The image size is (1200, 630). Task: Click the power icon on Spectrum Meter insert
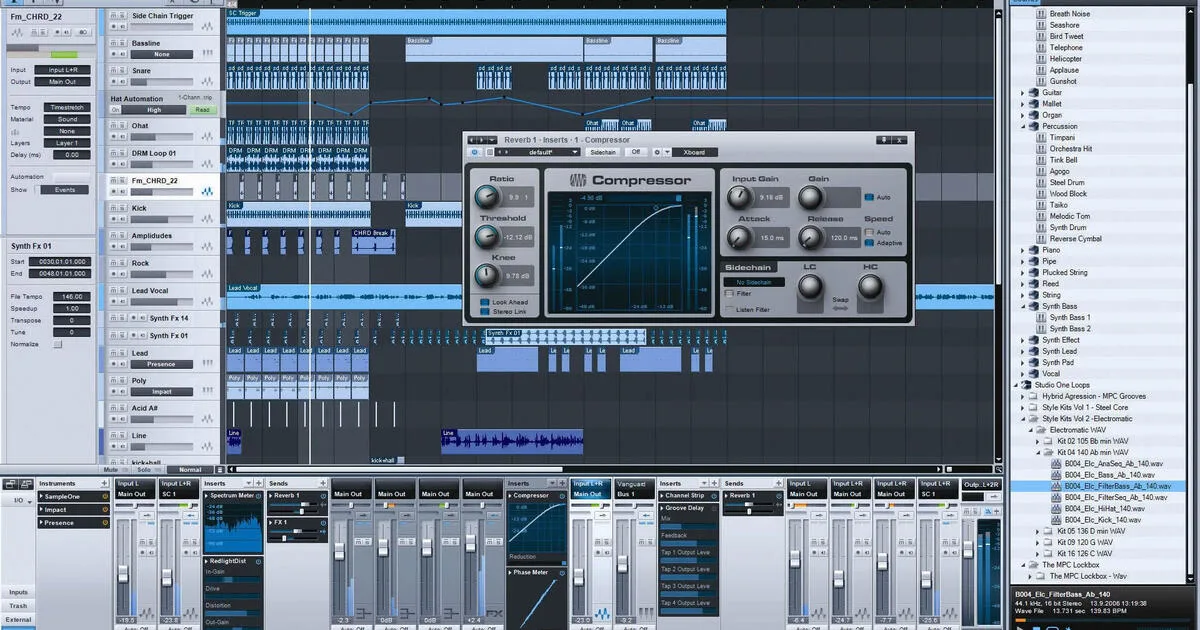tap(260, 495)
